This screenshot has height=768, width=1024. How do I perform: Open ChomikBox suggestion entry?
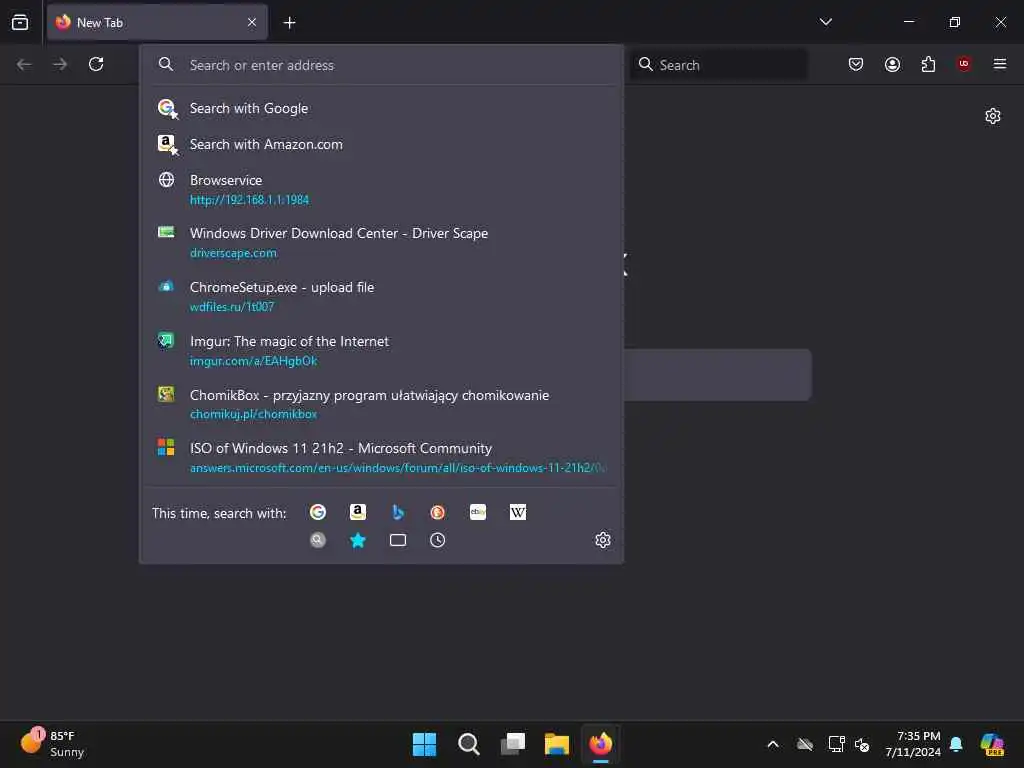(381, 404)
